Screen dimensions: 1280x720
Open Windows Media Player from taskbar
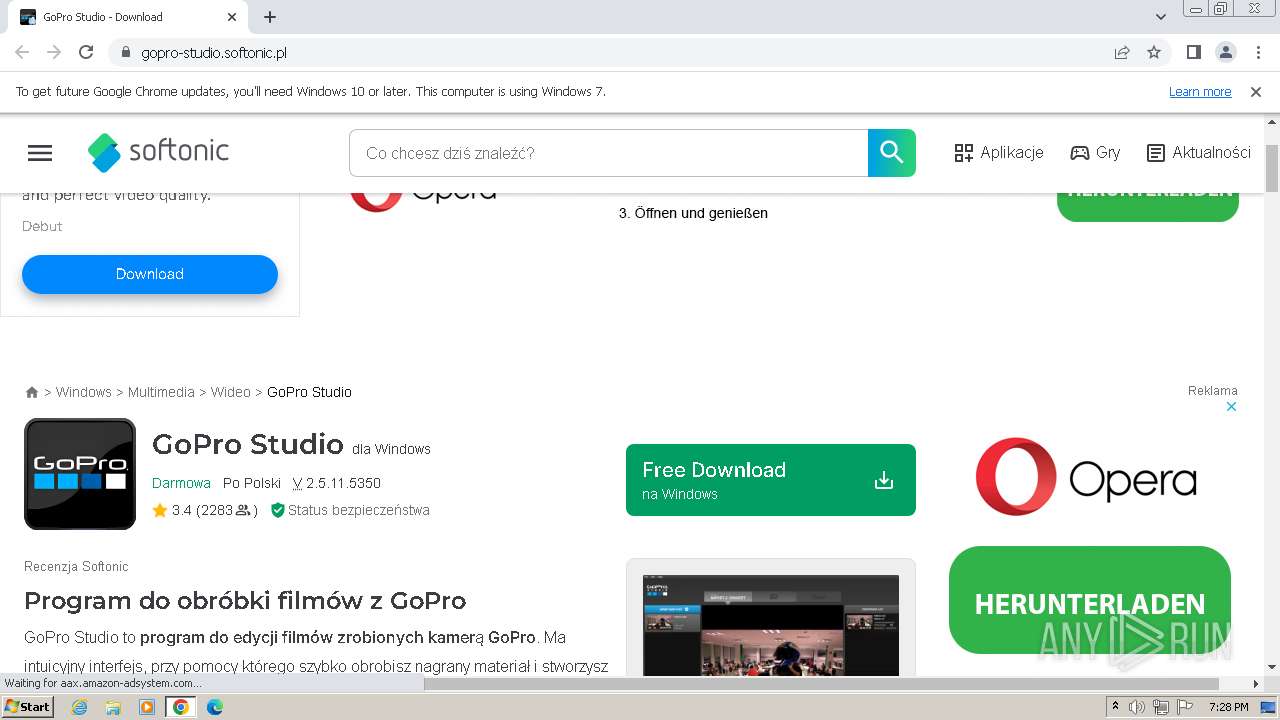(x=147, y=707)
